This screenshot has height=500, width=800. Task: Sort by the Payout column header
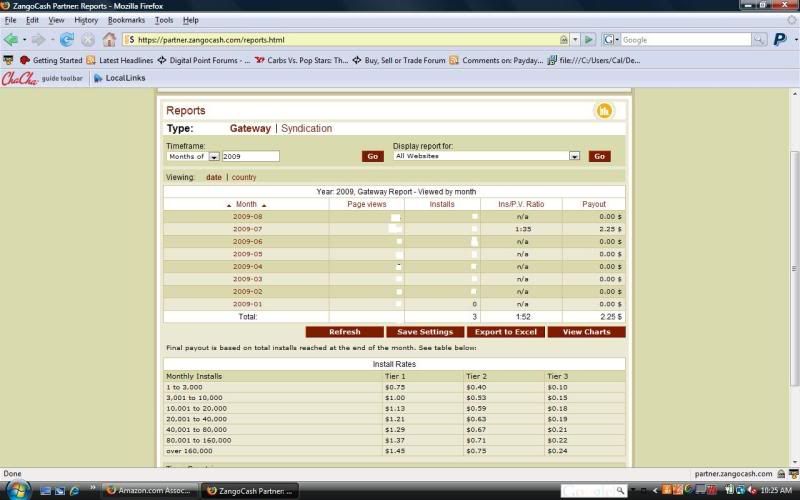[x=594, y=204]
